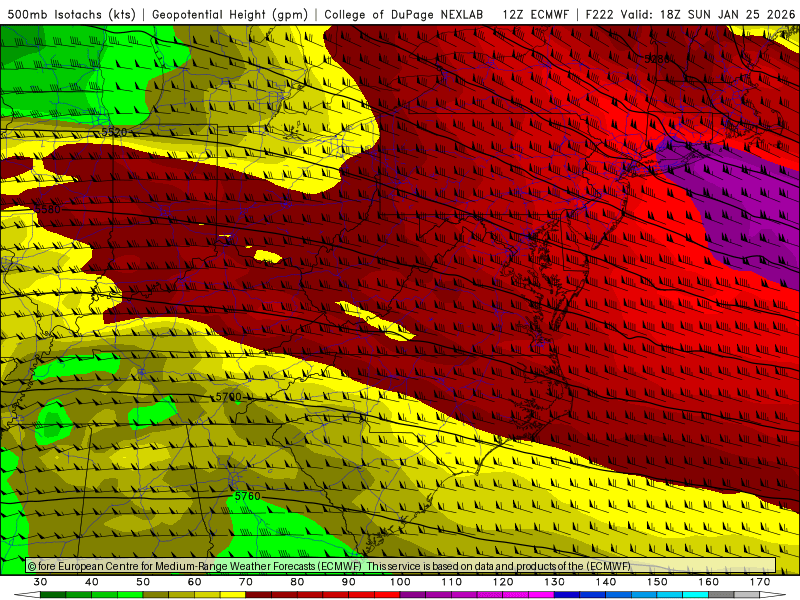Click the 'F222' forecast hour label
This screenshot has width=800, height=600.
click(599, 14)
